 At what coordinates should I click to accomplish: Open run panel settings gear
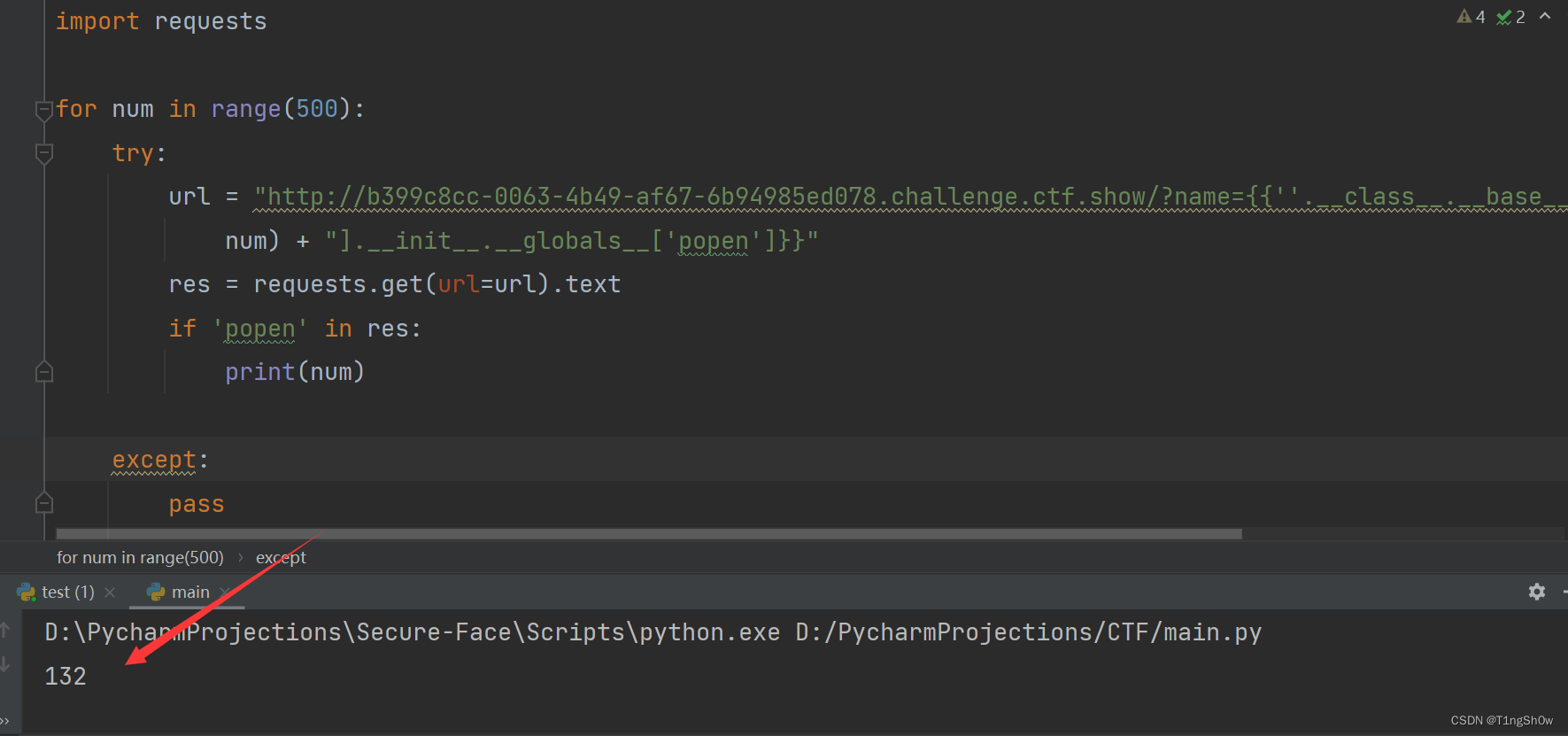coord(1537,592)
